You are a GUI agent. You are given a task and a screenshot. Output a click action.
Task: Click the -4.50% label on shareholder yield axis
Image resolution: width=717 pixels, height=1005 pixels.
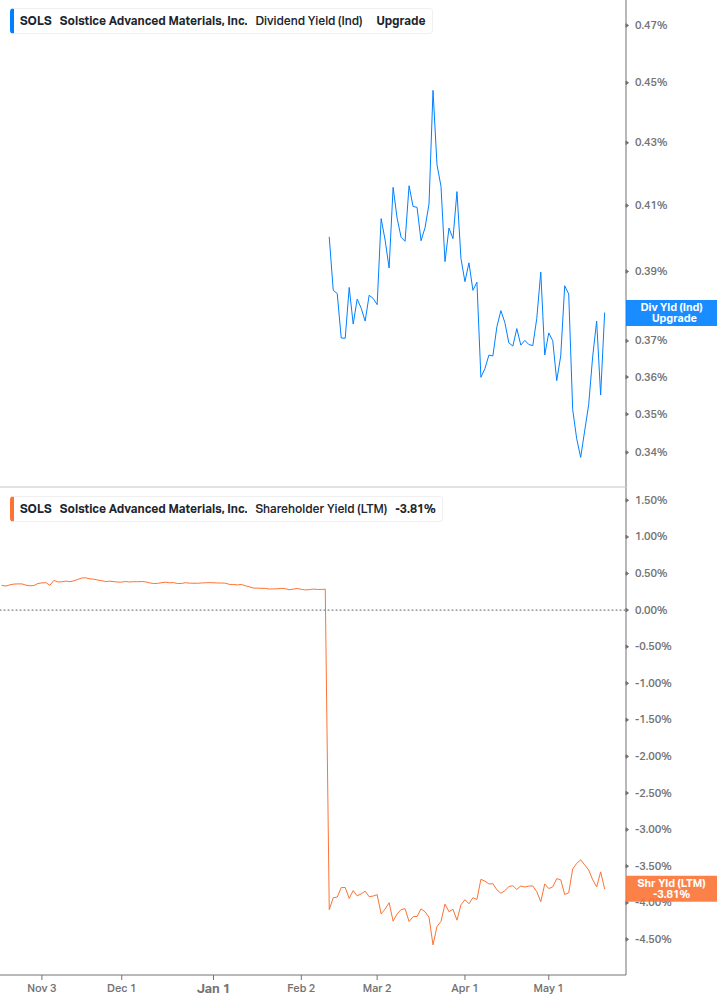click(653, 939)
